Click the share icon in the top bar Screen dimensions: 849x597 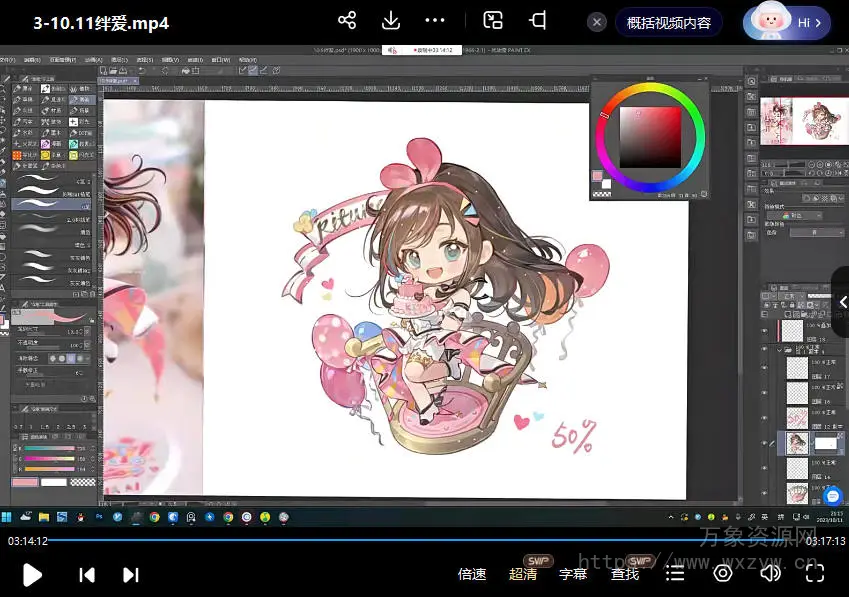(x=347, y=21)
